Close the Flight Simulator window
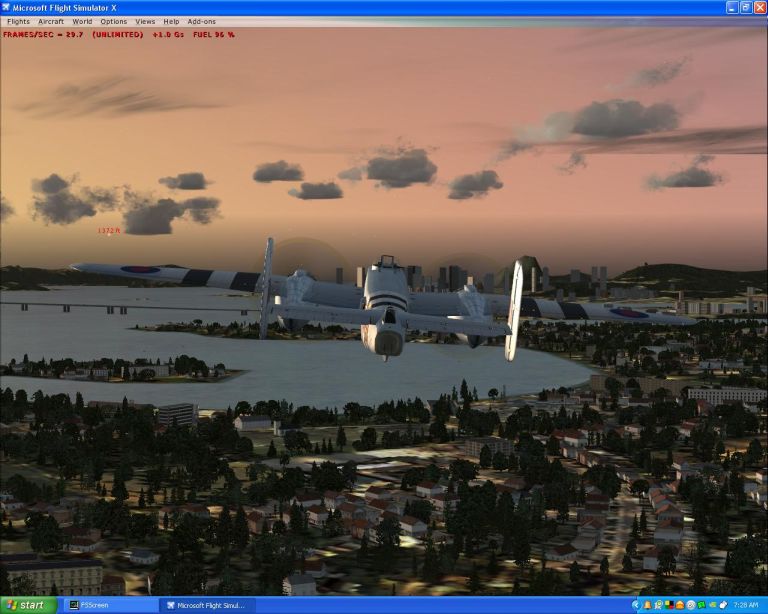 (759, 7)
